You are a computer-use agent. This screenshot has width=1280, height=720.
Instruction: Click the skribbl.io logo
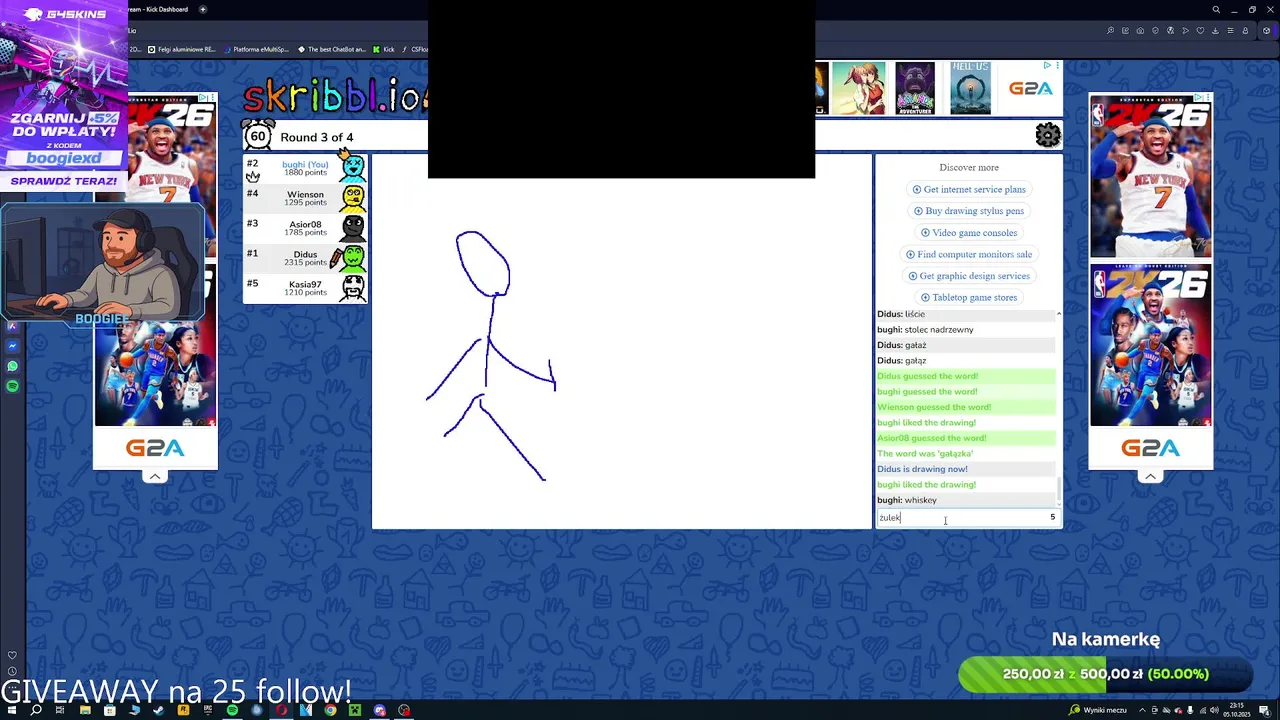tap(335, 96)
